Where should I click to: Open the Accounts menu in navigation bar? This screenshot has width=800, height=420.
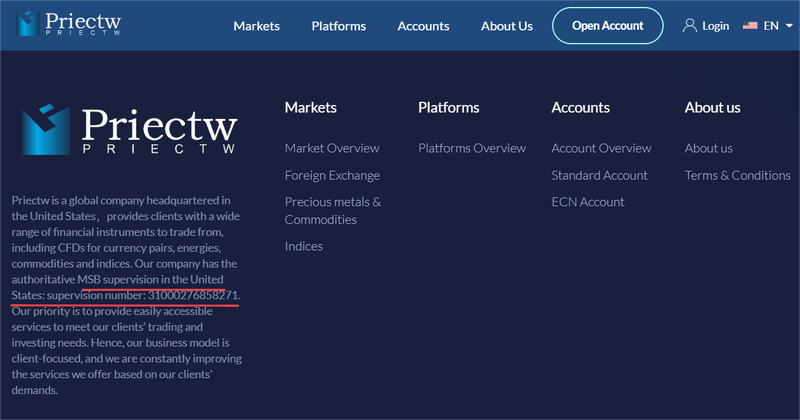pyautogui.click(x=423, y=26)
